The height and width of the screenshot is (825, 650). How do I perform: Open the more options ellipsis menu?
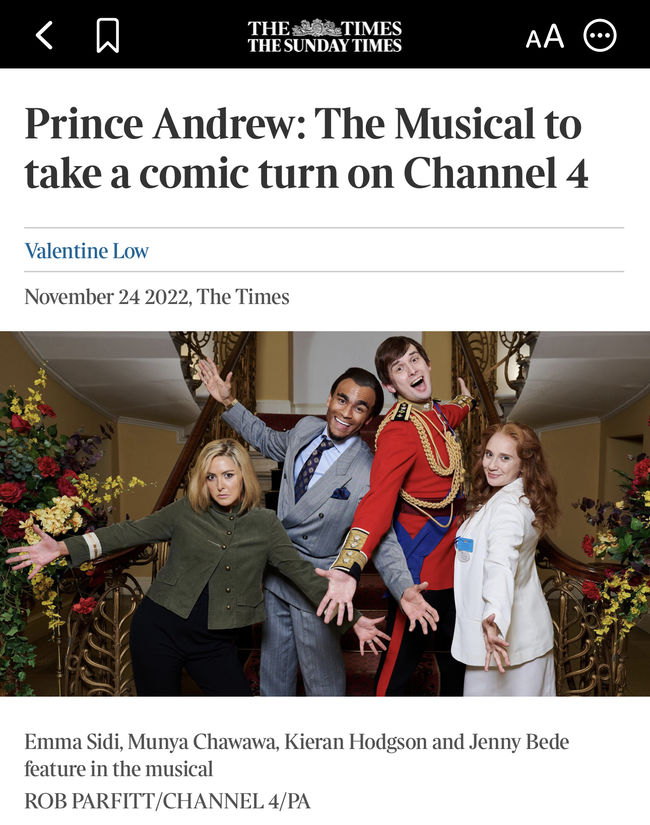pos(600,36)
